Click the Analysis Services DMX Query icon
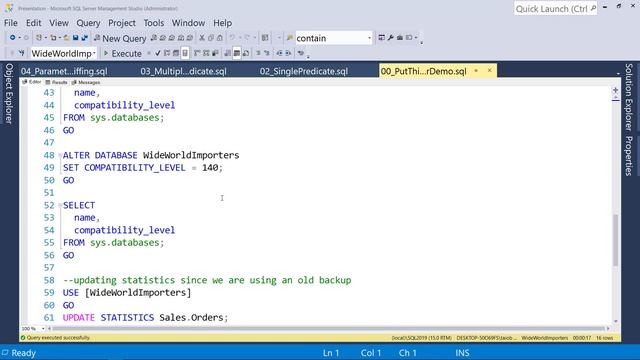 pos(171,38)
